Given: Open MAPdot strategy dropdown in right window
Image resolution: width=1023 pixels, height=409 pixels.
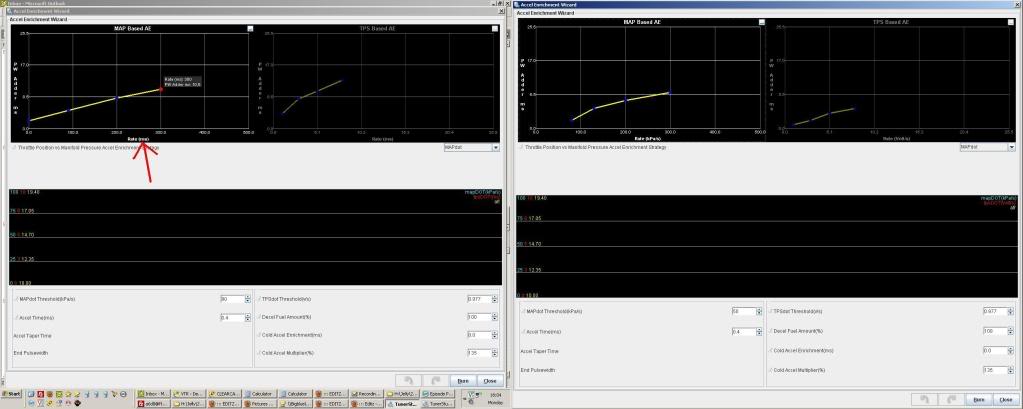Looking at the screenshot, I should [x=1011, y=147].
